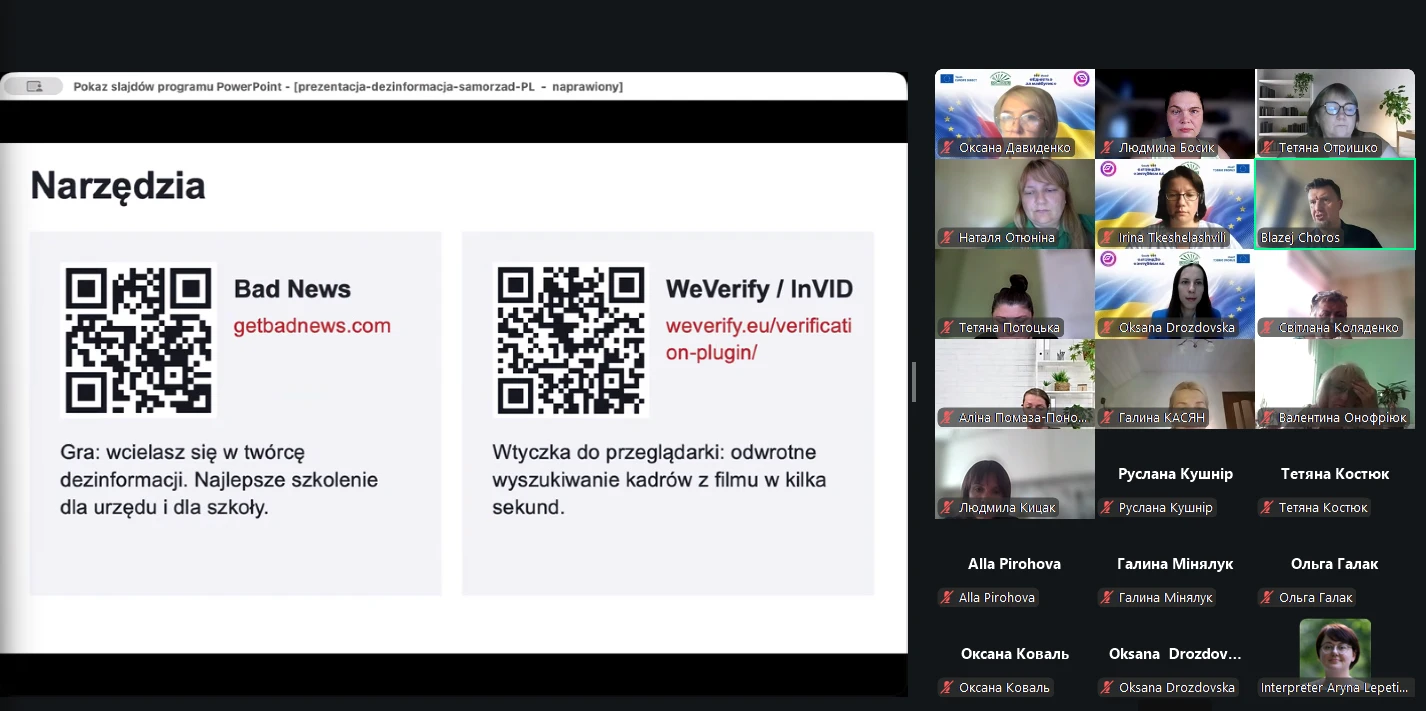This screenshot has width=1426, height=711.
Task: Click the 'Interpreter Aryna Lepeti…' name label
Action: [x=1335, y=688]
